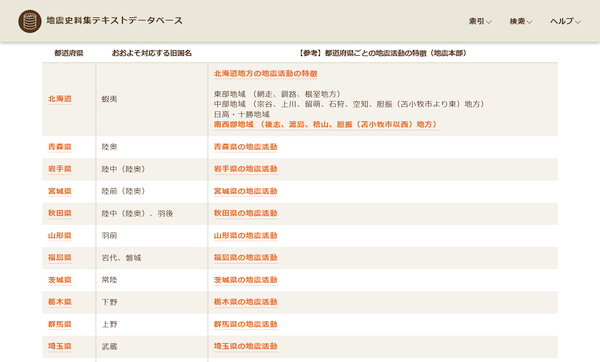
Task: Select the old province name 常陸
Action: point(109,280)
